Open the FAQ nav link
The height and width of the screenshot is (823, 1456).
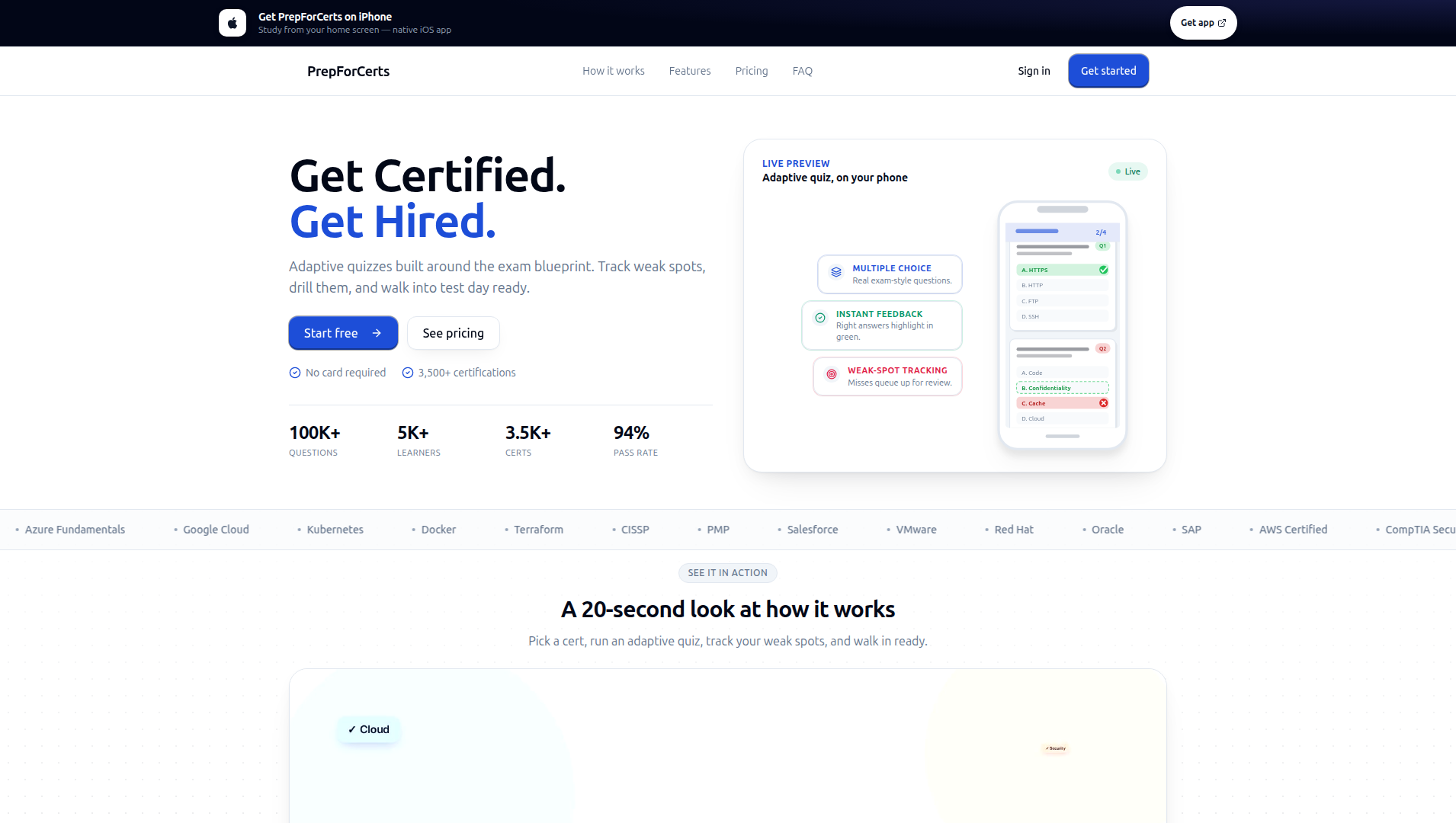803,71
